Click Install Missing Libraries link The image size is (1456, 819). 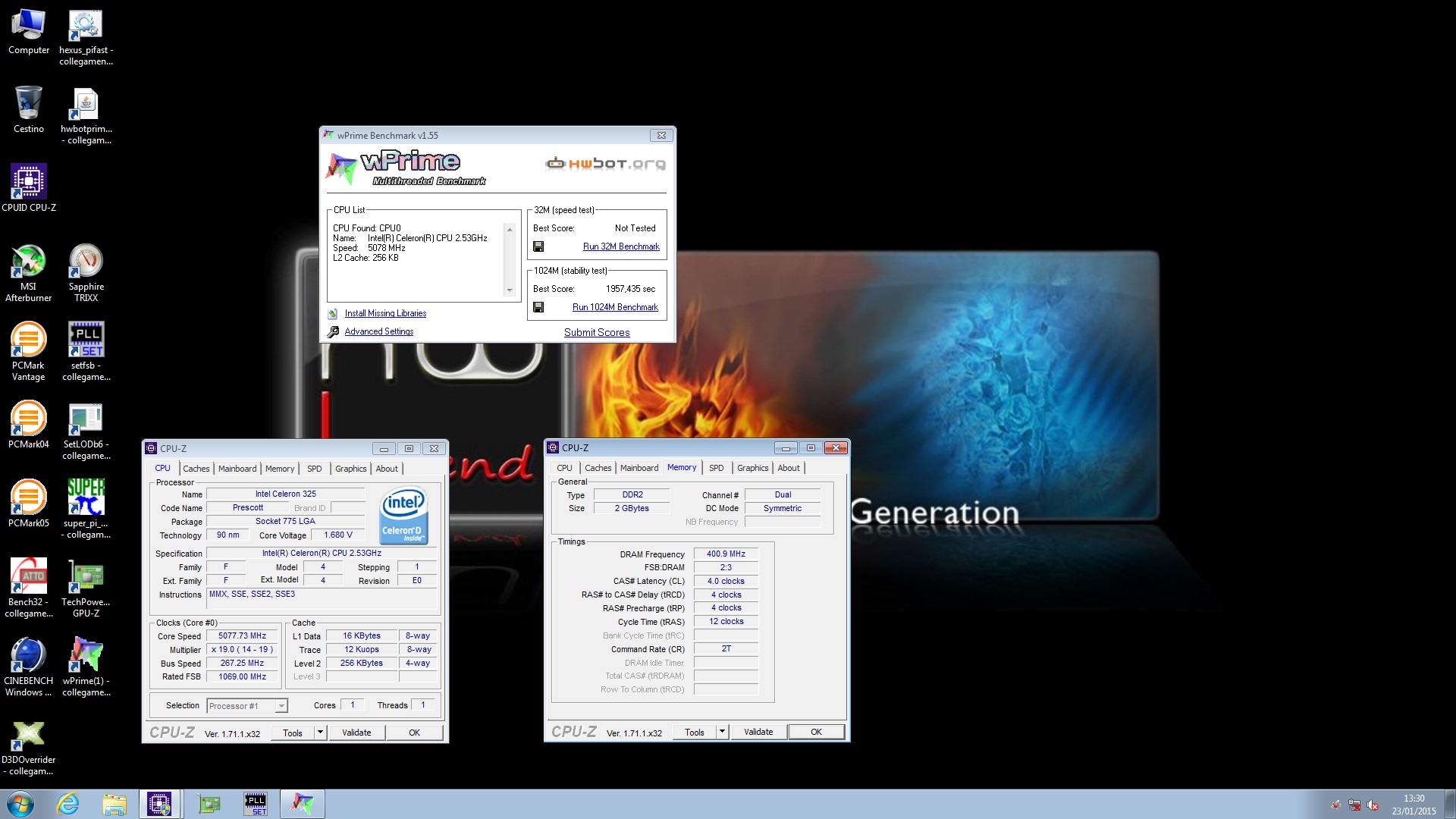tap(385, 313)
